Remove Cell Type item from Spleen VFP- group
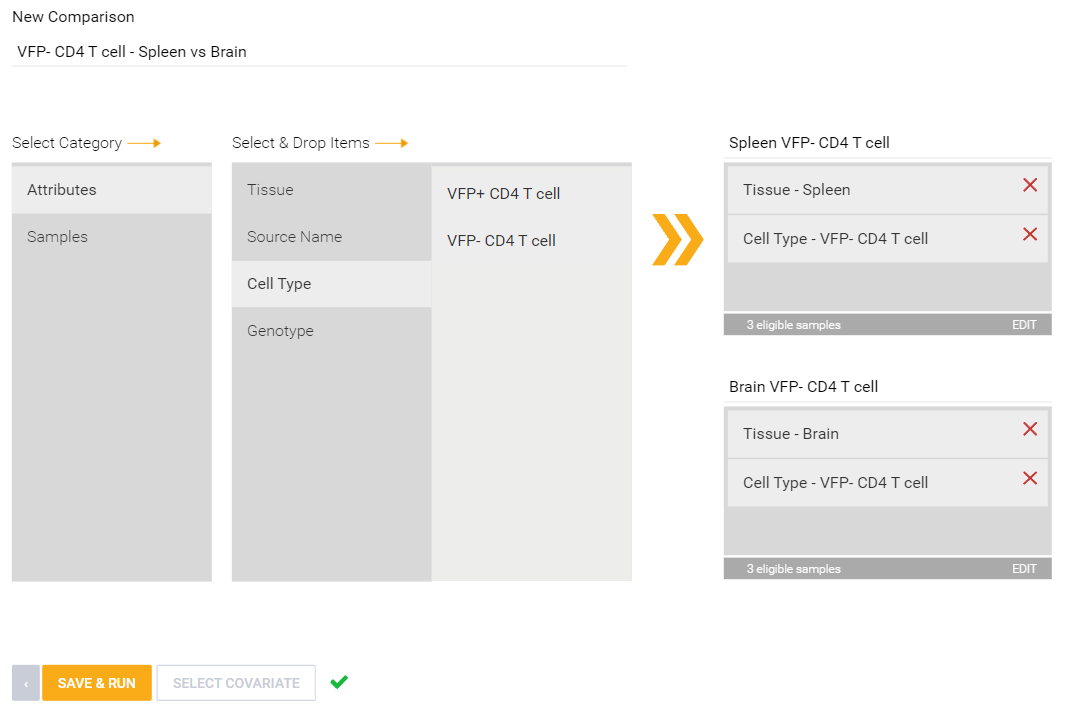This screenshot has width=1071, height=711. click(x=1029, y=234)
